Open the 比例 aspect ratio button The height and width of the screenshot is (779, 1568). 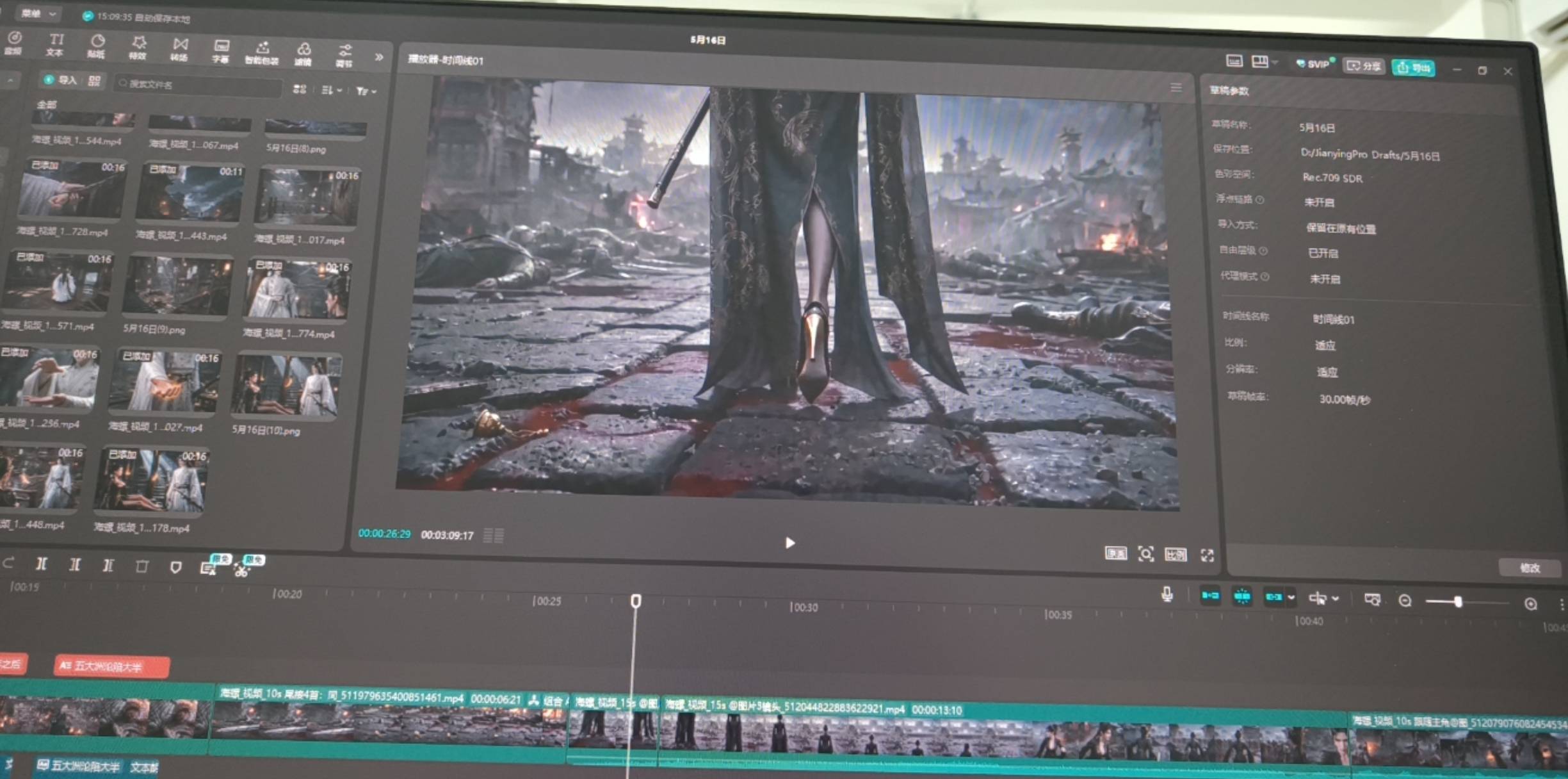point(1176,554)
